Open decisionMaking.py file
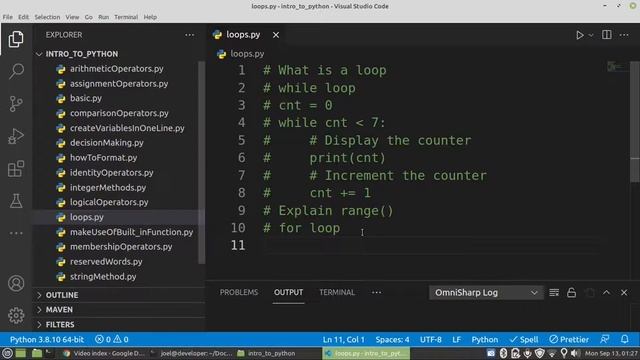Viewport: 640px width, 360px height. click(107, 143)
